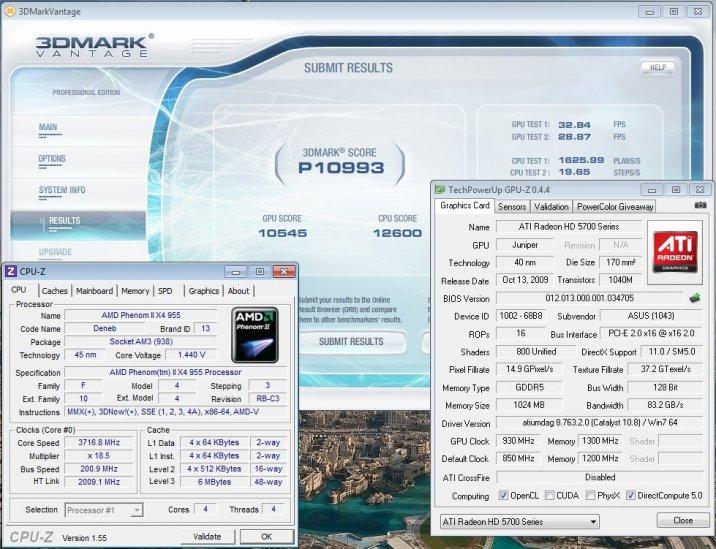
Task: Click the Device ID 1002 - 68B8 field
Action: [x=521, y=316]
